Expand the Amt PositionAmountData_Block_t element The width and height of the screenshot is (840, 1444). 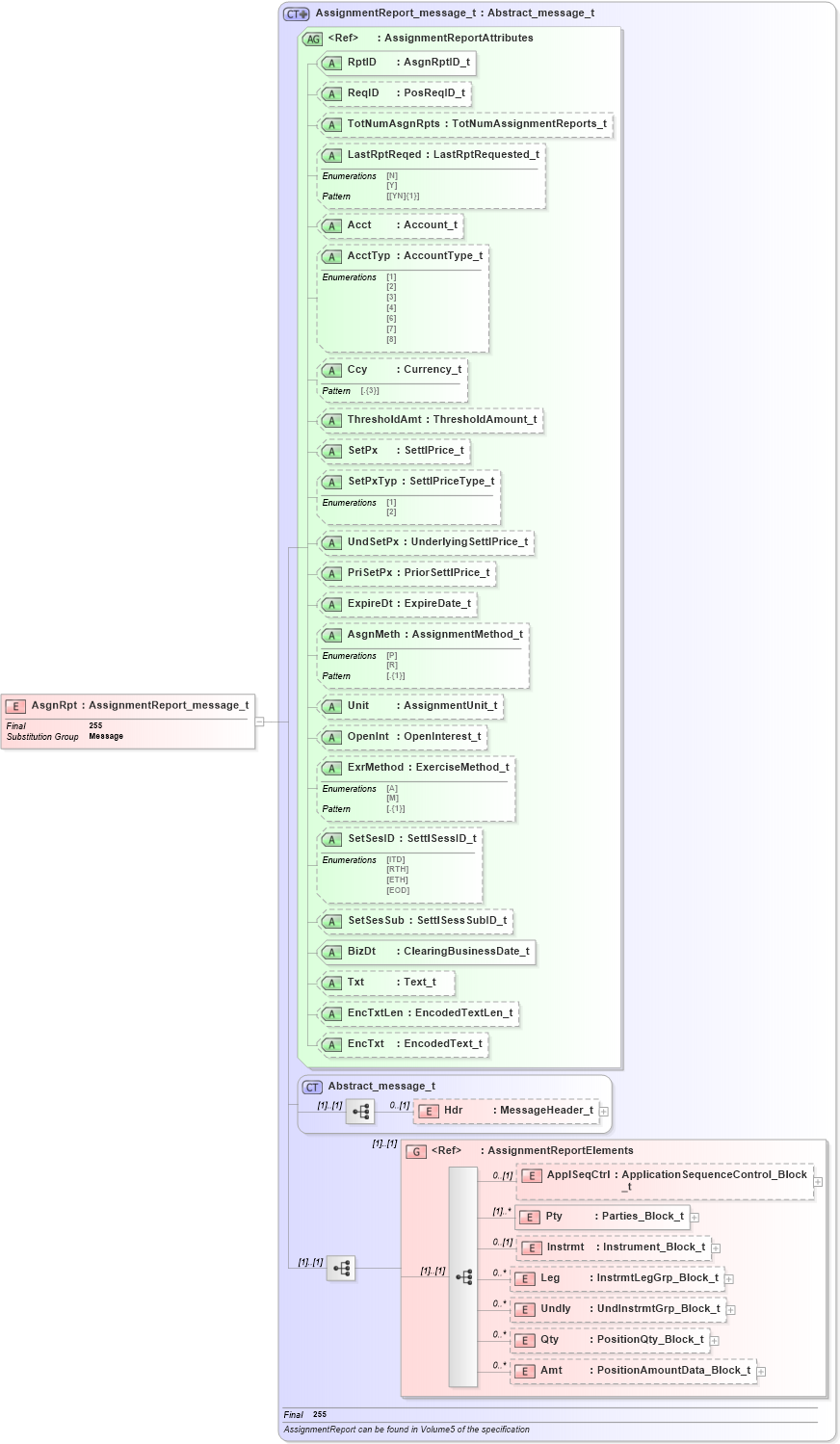762,1370
